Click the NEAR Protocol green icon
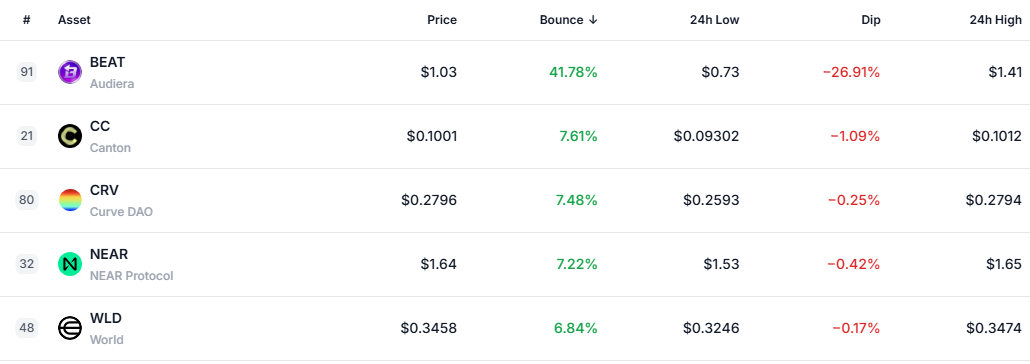The width and height of the screenshot is (1030, 364). pos(70,264)
